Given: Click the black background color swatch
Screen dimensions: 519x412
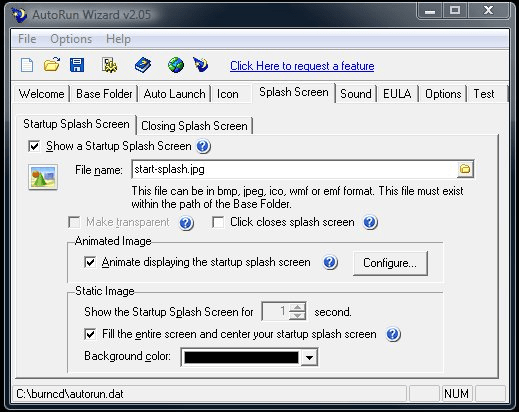Looking at the screenshot, I should click(241, 358).
